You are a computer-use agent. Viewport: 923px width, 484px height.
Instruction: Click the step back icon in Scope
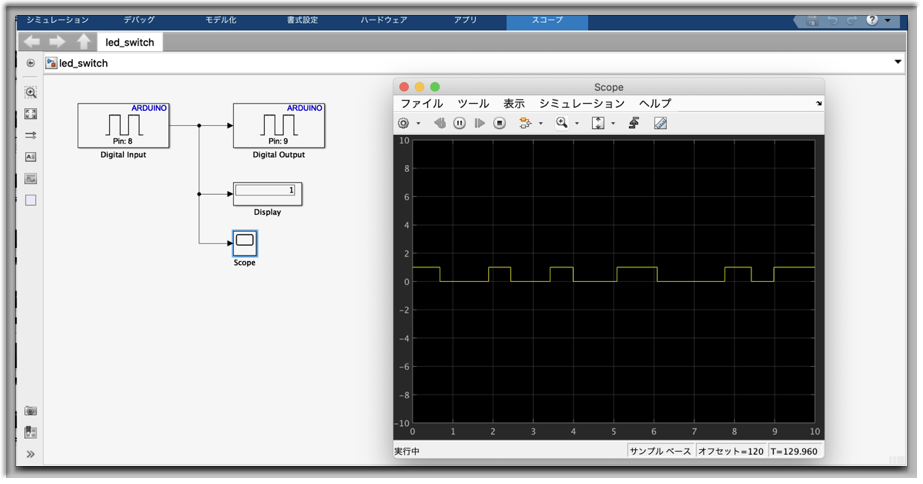point(440,123)
